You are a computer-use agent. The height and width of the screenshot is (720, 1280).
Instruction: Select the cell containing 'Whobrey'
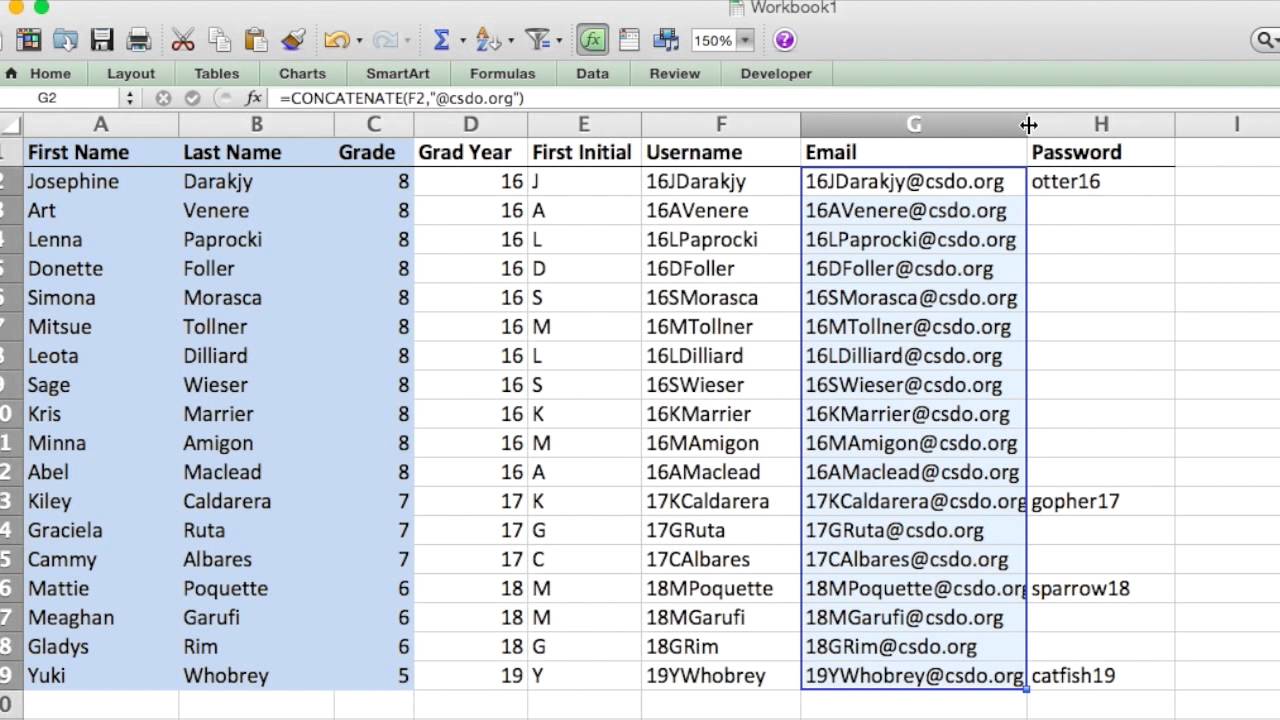257,675
